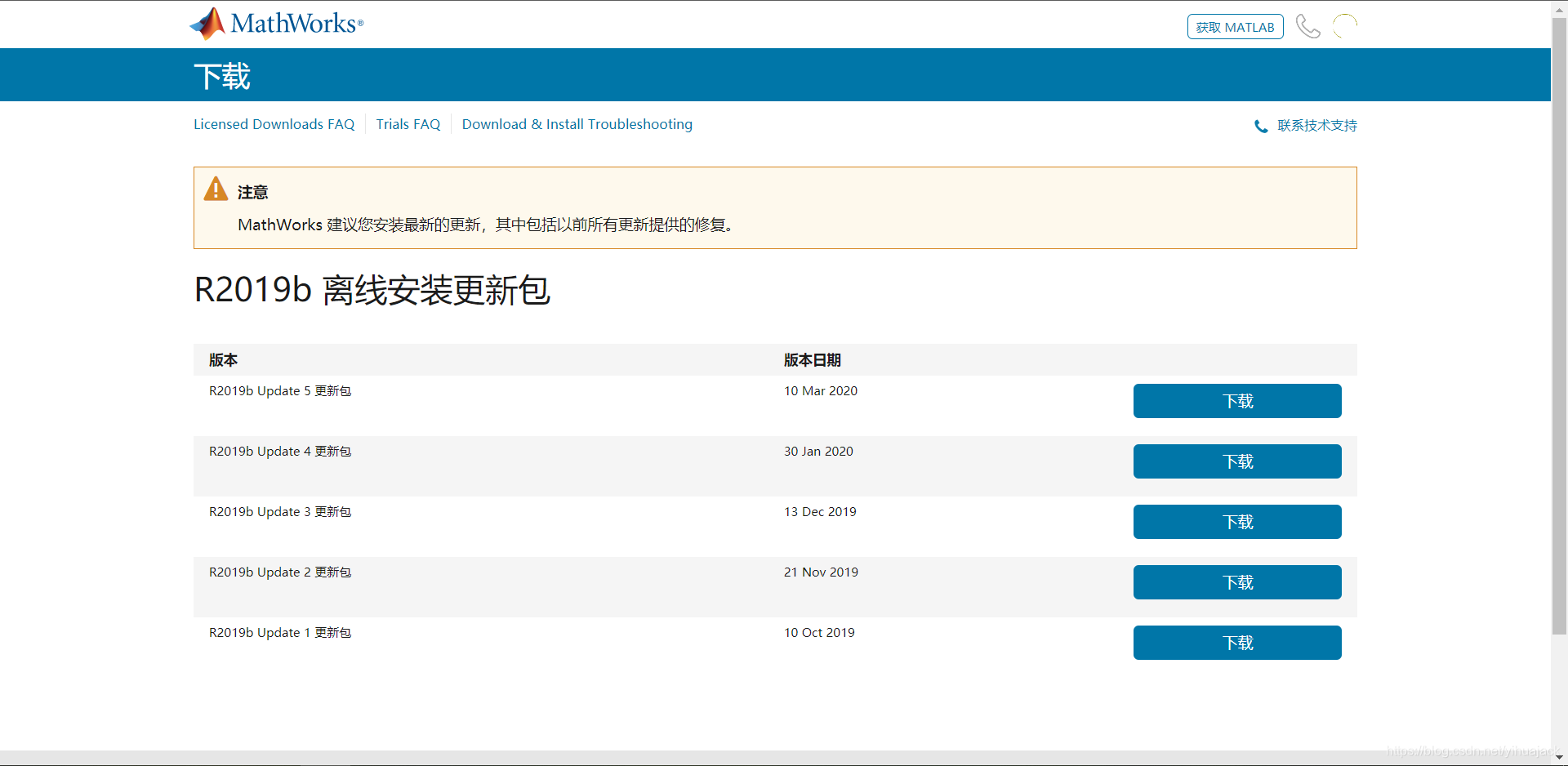Click the 下载 title in the blue banner
The height and width of the screenshot is (766, 1568).
222,76
